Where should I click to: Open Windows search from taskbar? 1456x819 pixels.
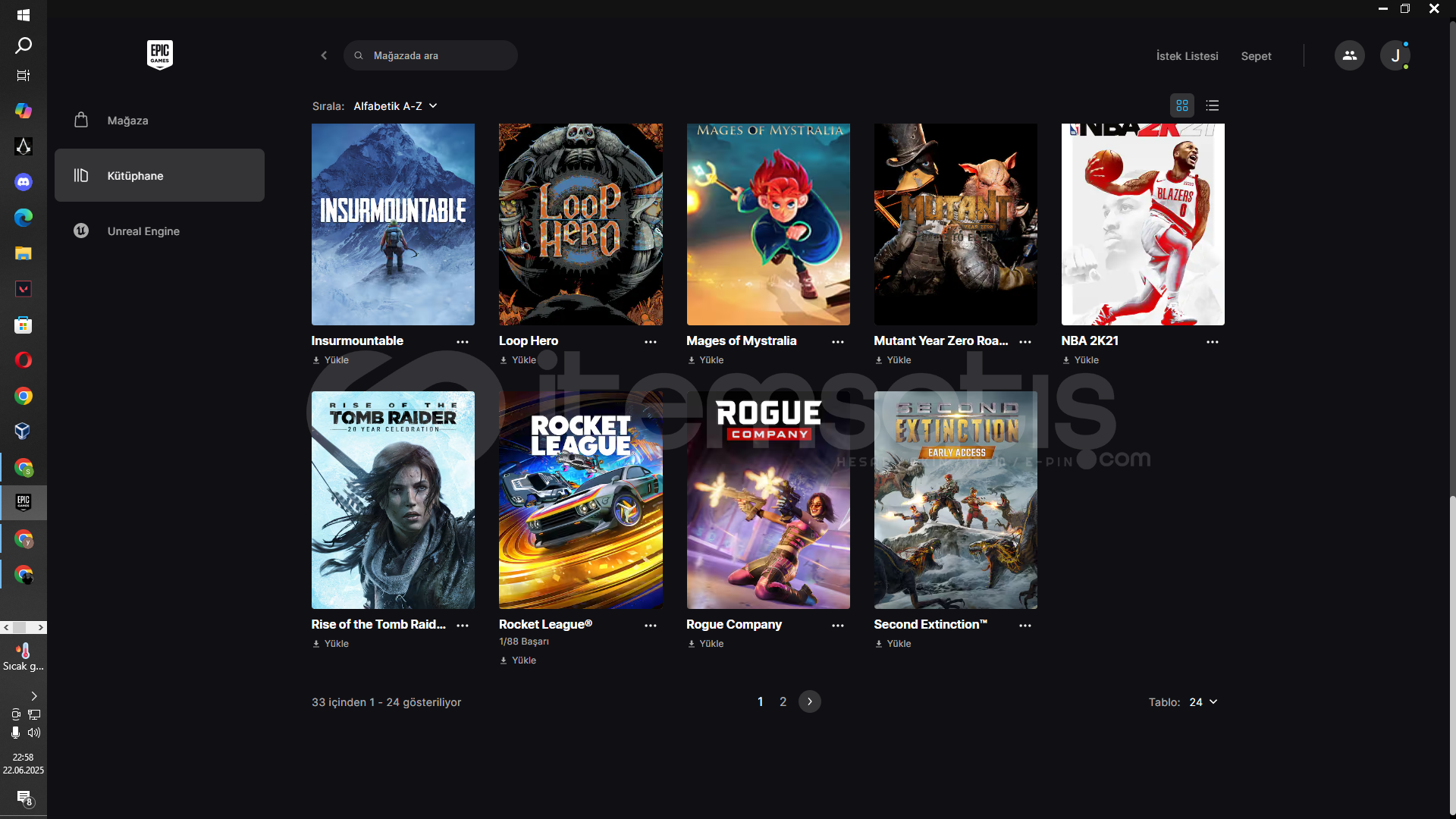tap(24, 45)
